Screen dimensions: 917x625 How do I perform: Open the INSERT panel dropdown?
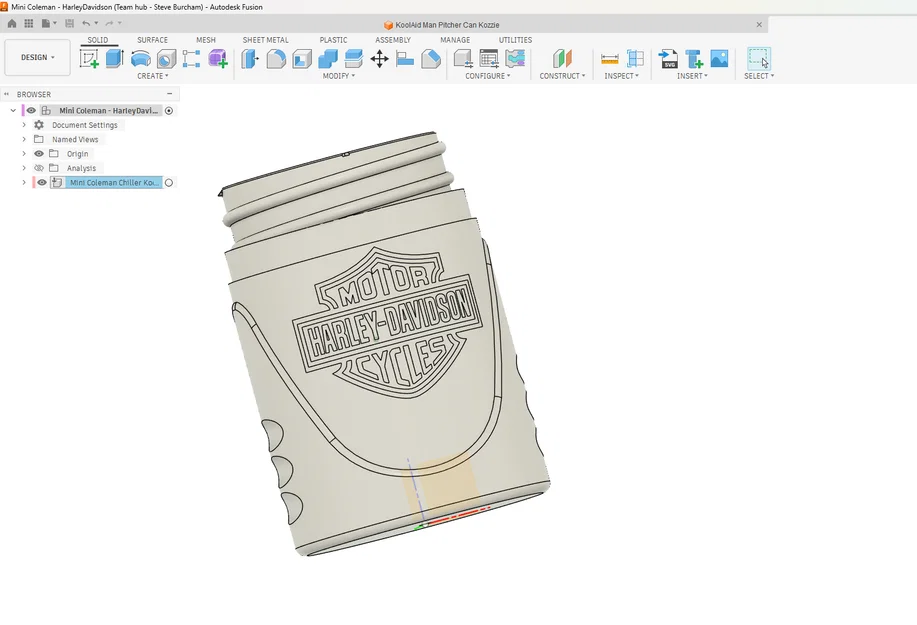click(692, 76)
